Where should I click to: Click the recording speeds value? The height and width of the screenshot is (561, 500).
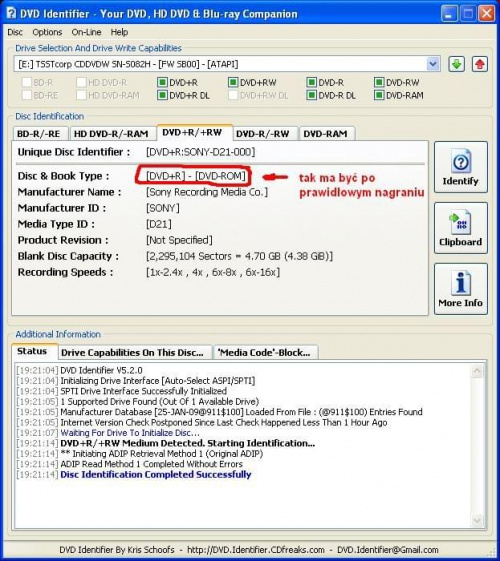click(213, 272)
